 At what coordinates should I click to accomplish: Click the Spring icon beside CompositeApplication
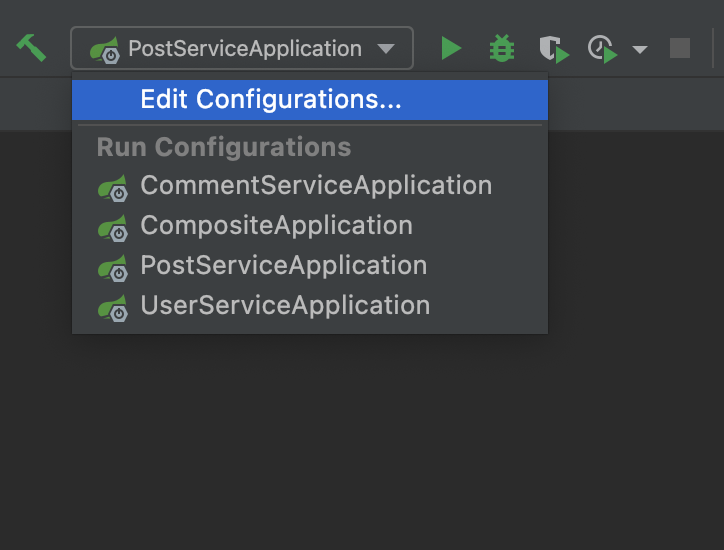112,227
